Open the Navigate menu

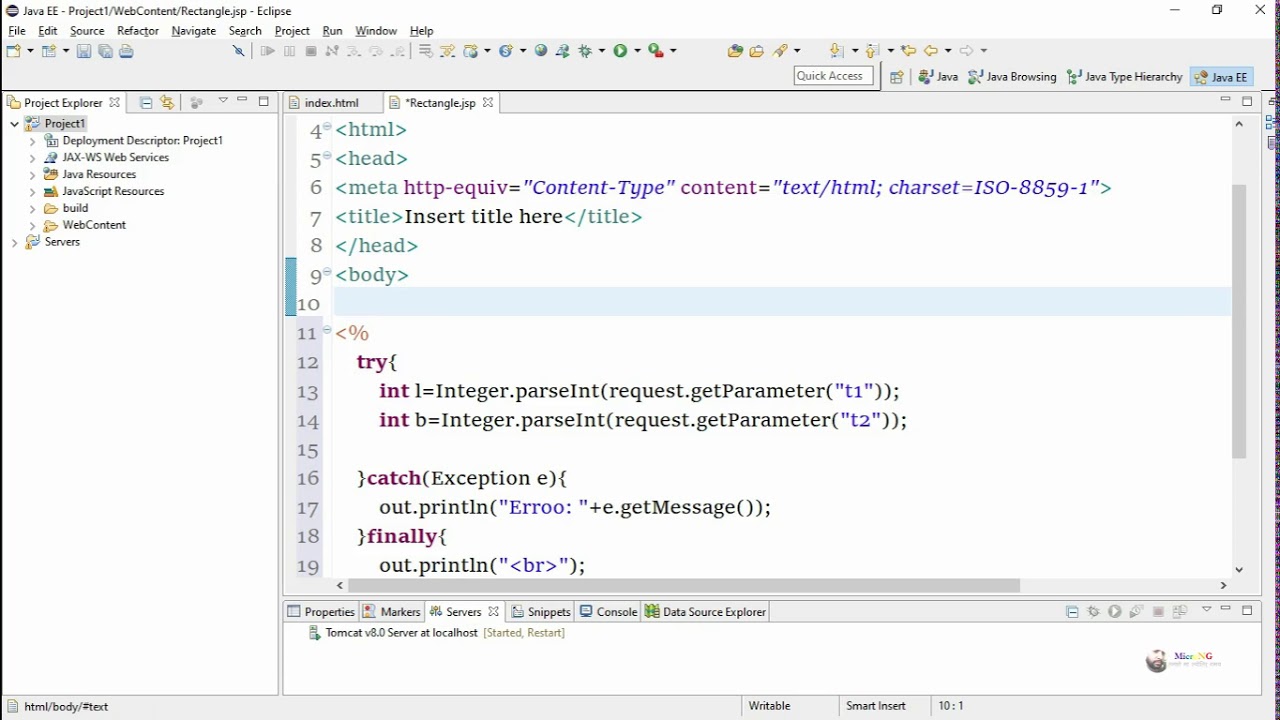coord(194,31)
